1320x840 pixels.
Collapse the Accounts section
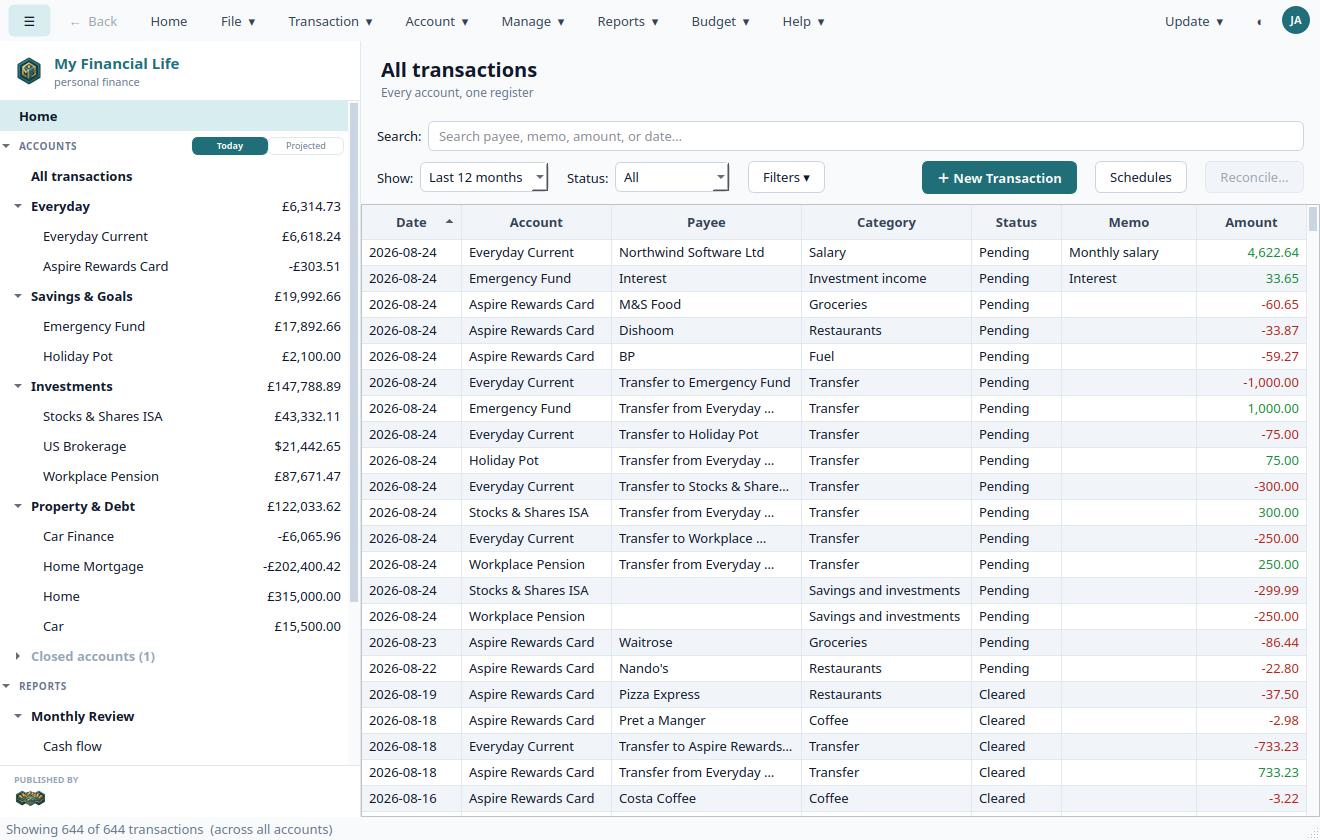pyautogui.click(x=7, y=146)
